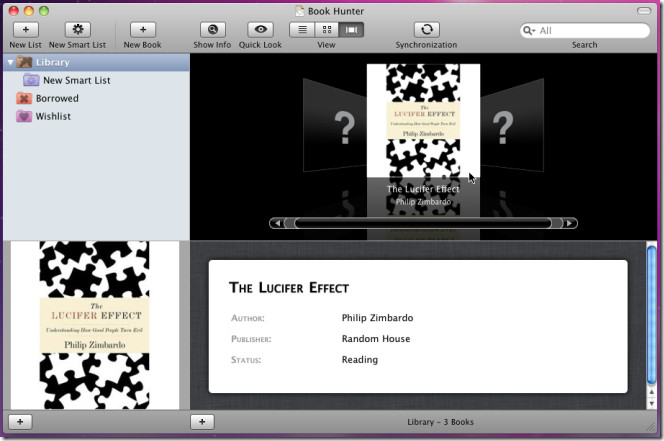
Task: Select the New Smart List sidebar item
Action: [97, 80]
